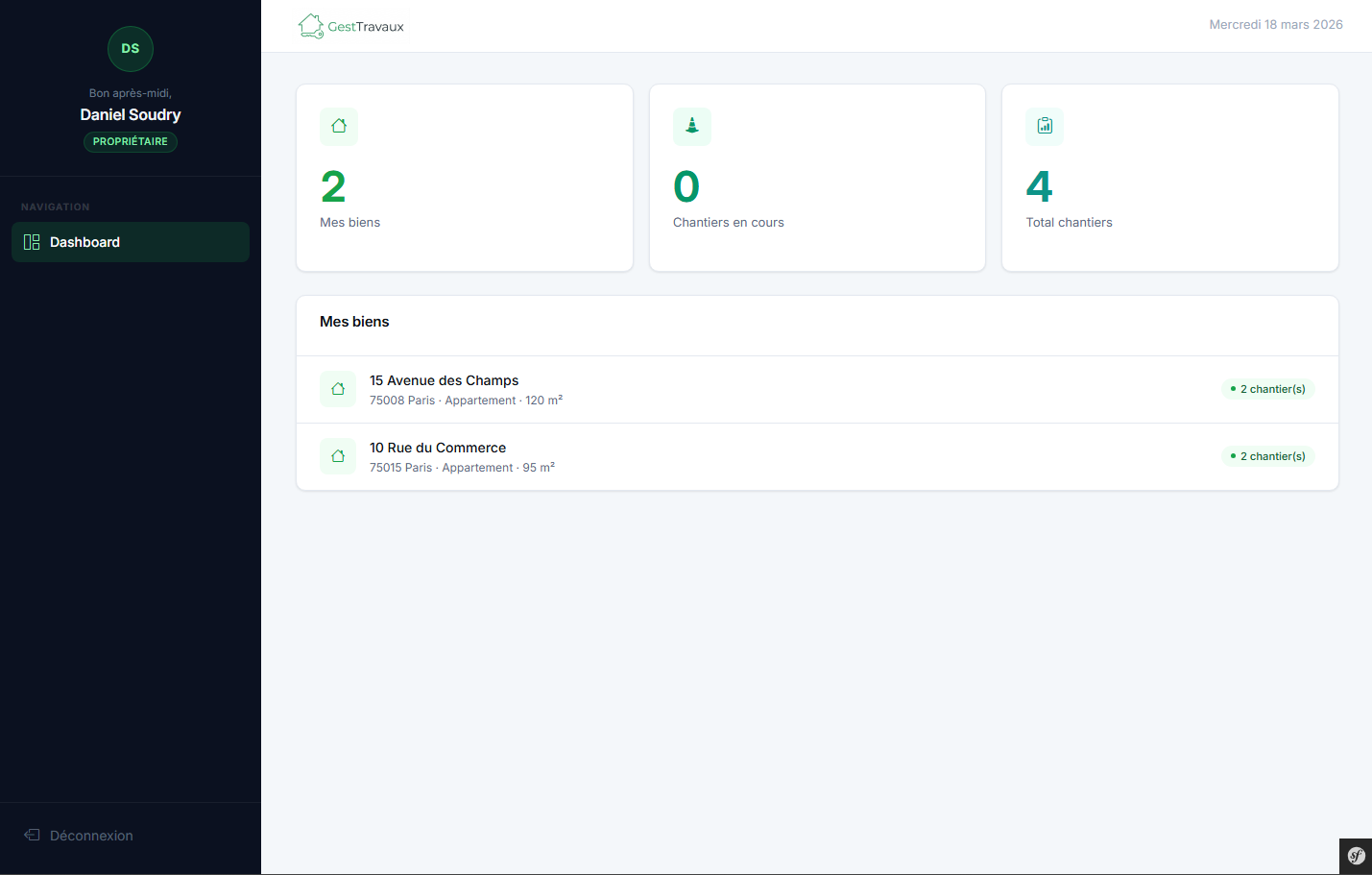Screen dimensions: 1372x875
Task: Click the DS user avatar circle
Action: (x=131, y=49)
